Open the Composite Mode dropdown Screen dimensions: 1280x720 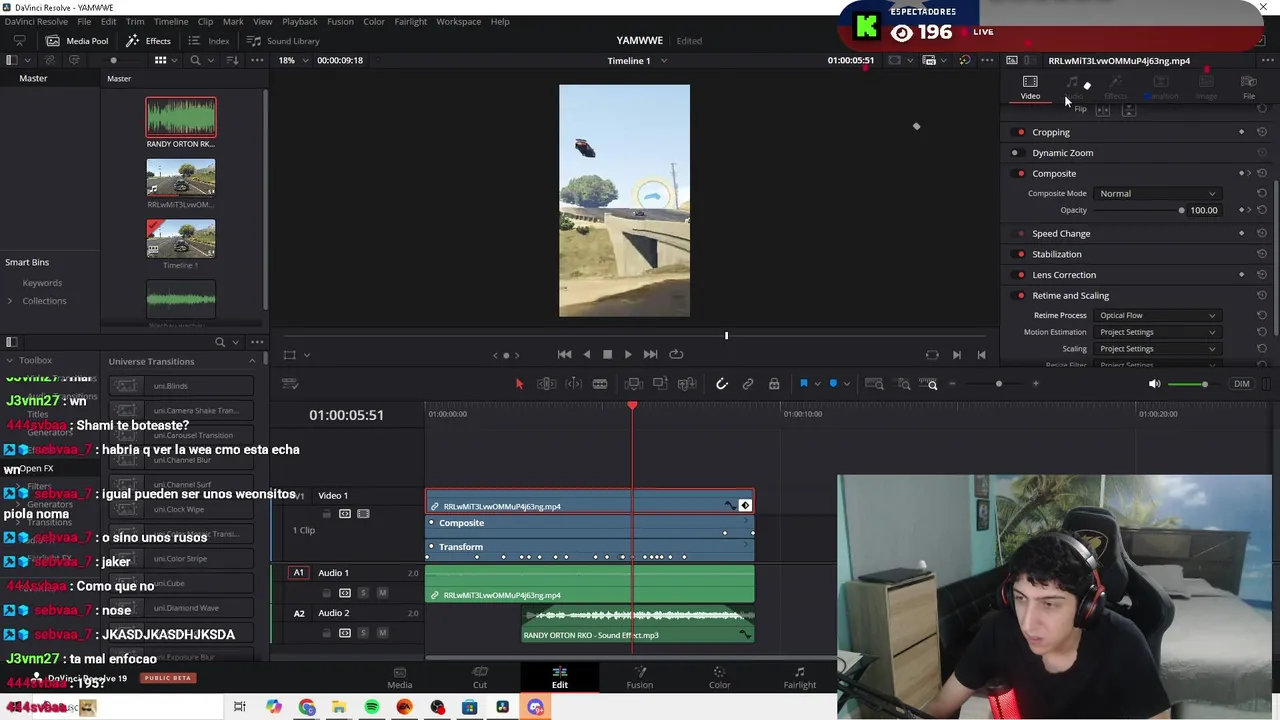(1157, 194)
